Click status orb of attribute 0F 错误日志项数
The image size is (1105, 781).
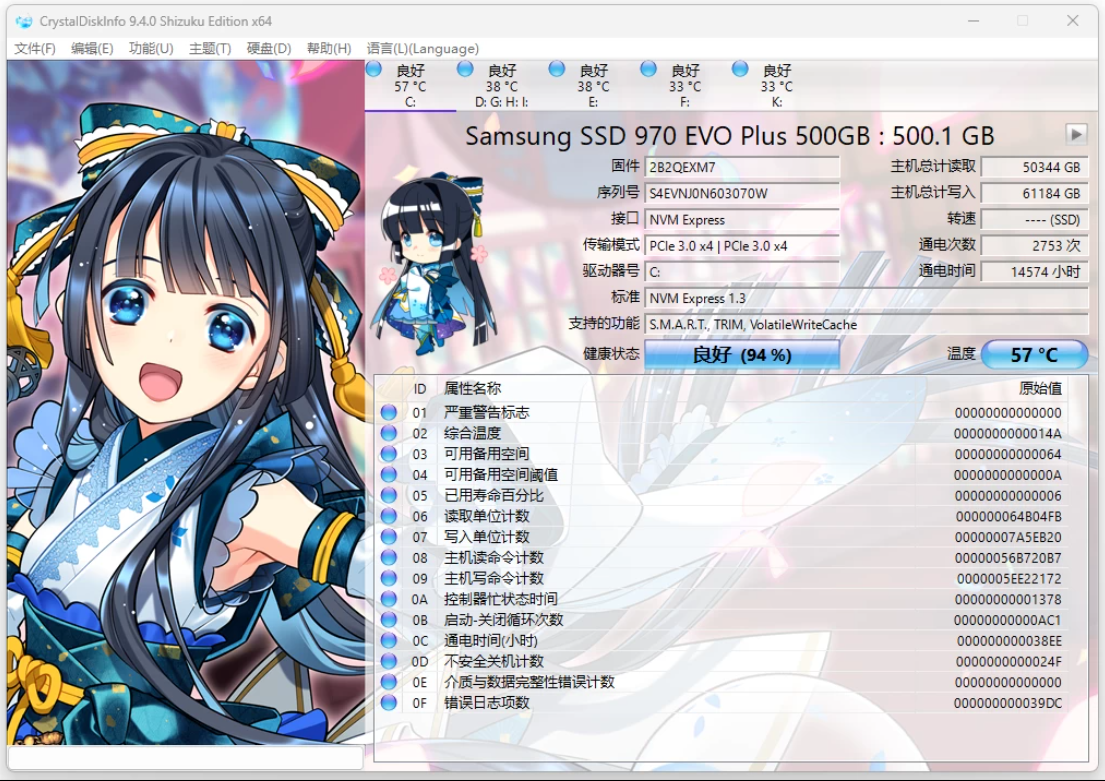tap(388, 703)
